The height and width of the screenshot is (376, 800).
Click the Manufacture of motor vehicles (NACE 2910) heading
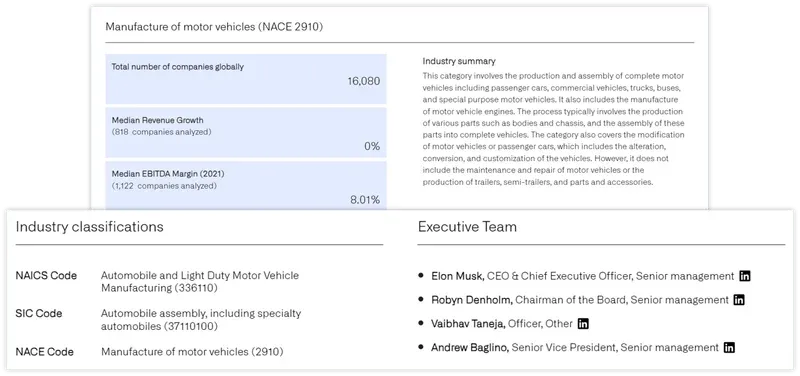[x=214, y=27]
